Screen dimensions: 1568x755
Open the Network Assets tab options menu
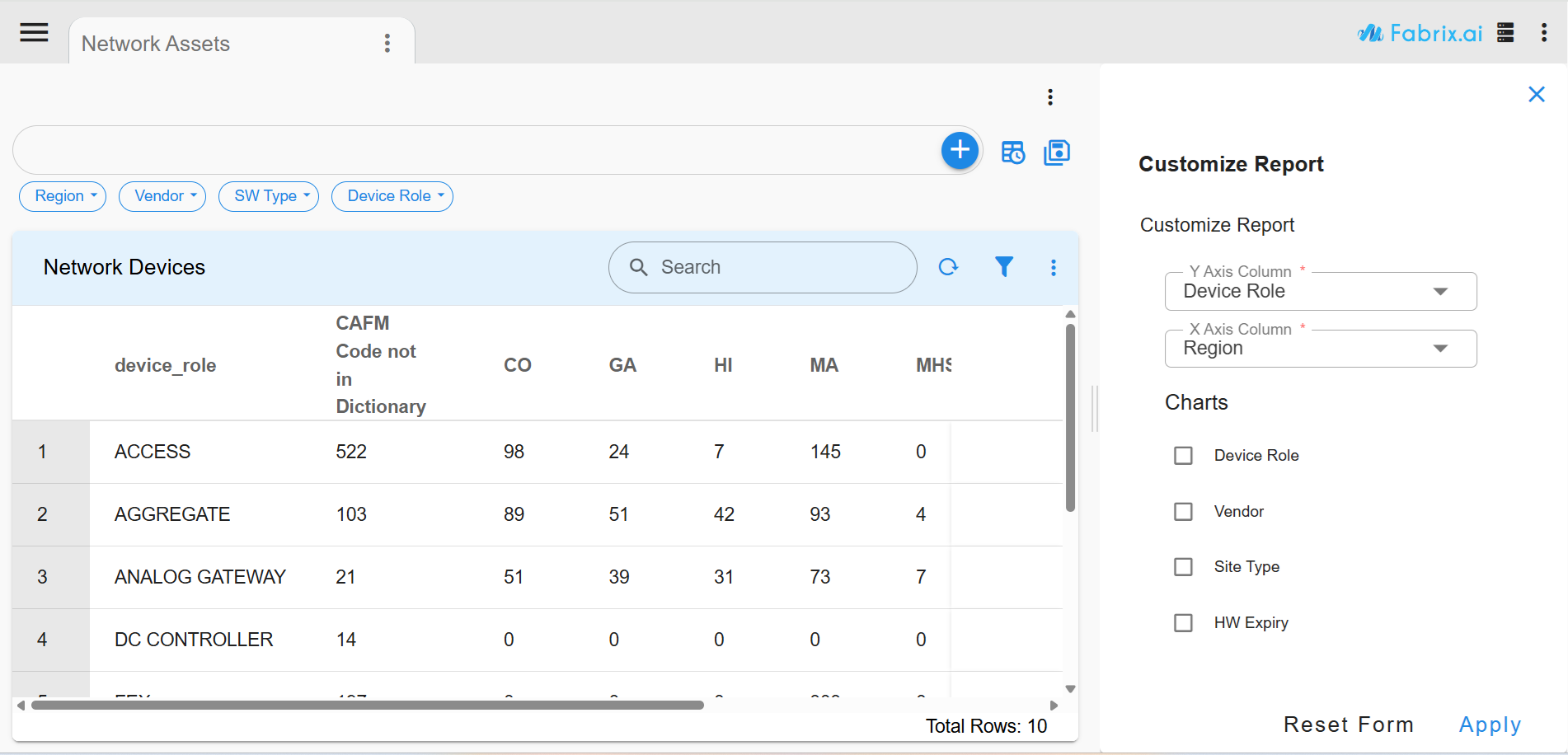click(387, 43)
